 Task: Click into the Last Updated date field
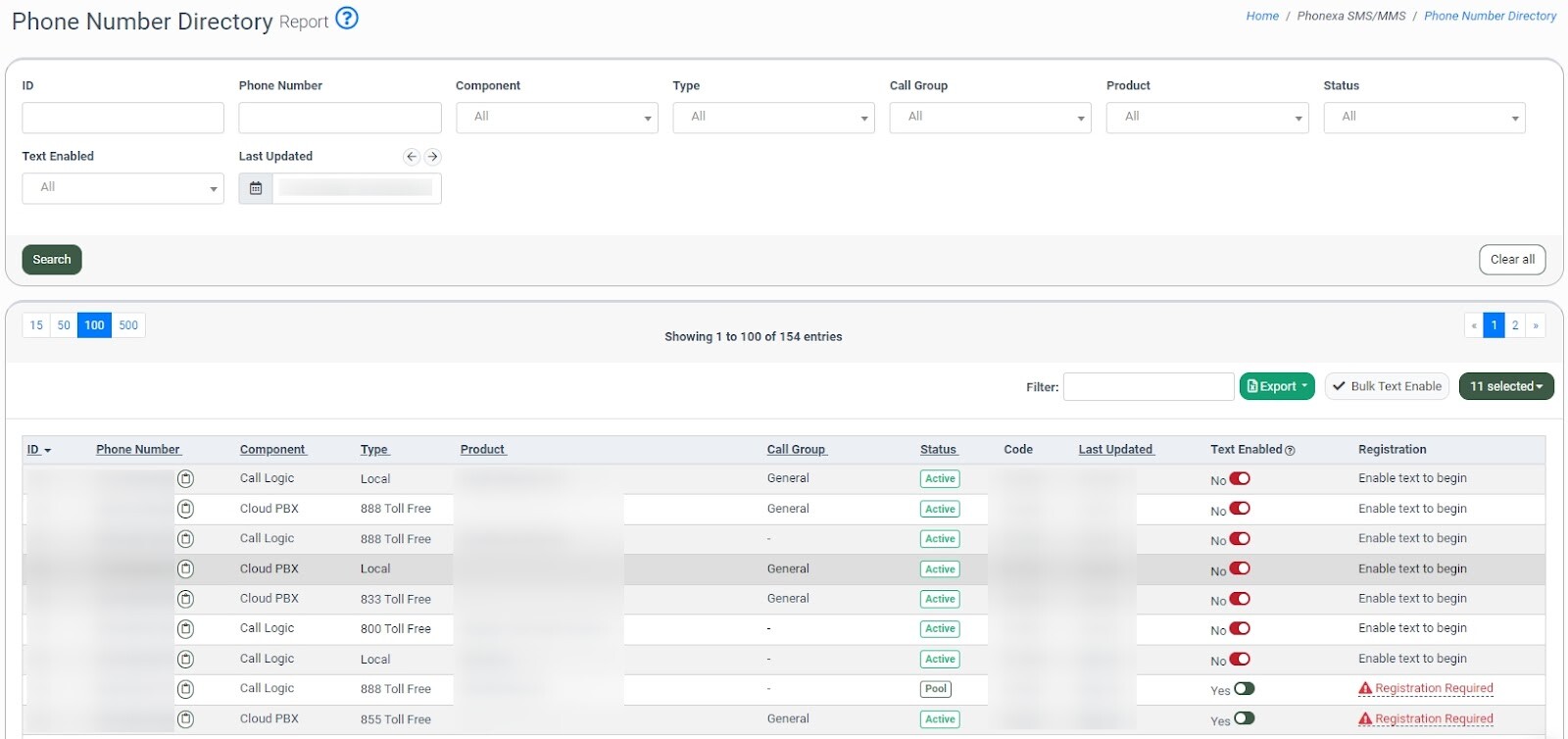(x=357, y=188)
